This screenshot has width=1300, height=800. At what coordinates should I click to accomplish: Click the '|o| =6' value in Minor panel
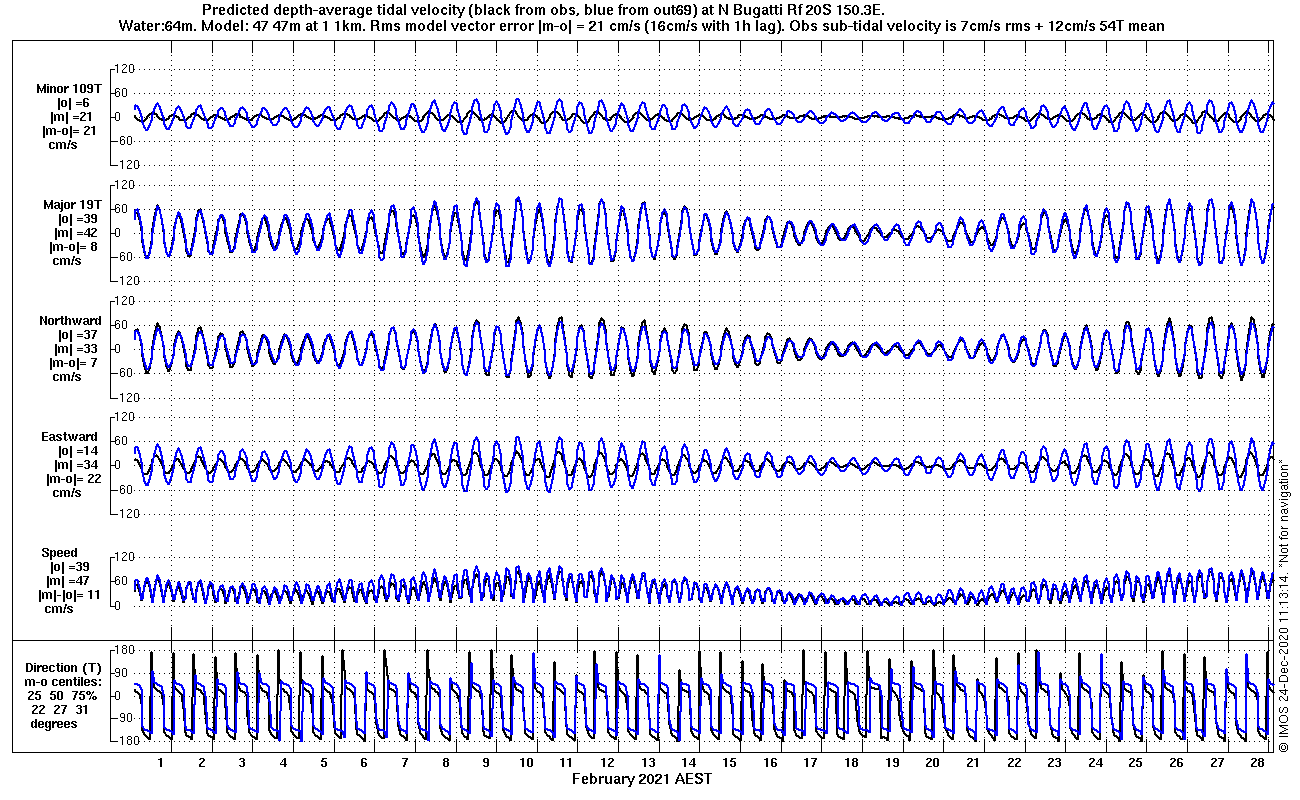click(x=73, y=103)
